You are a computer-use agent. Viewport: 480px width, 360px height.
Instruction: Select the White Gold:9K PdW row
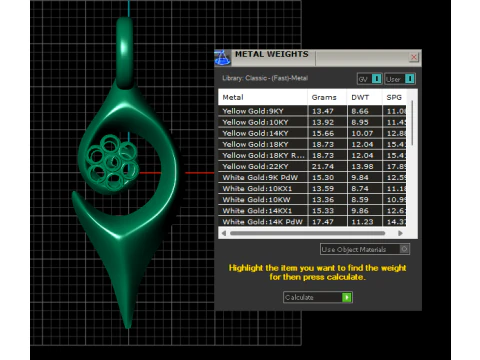coord(312,177)
